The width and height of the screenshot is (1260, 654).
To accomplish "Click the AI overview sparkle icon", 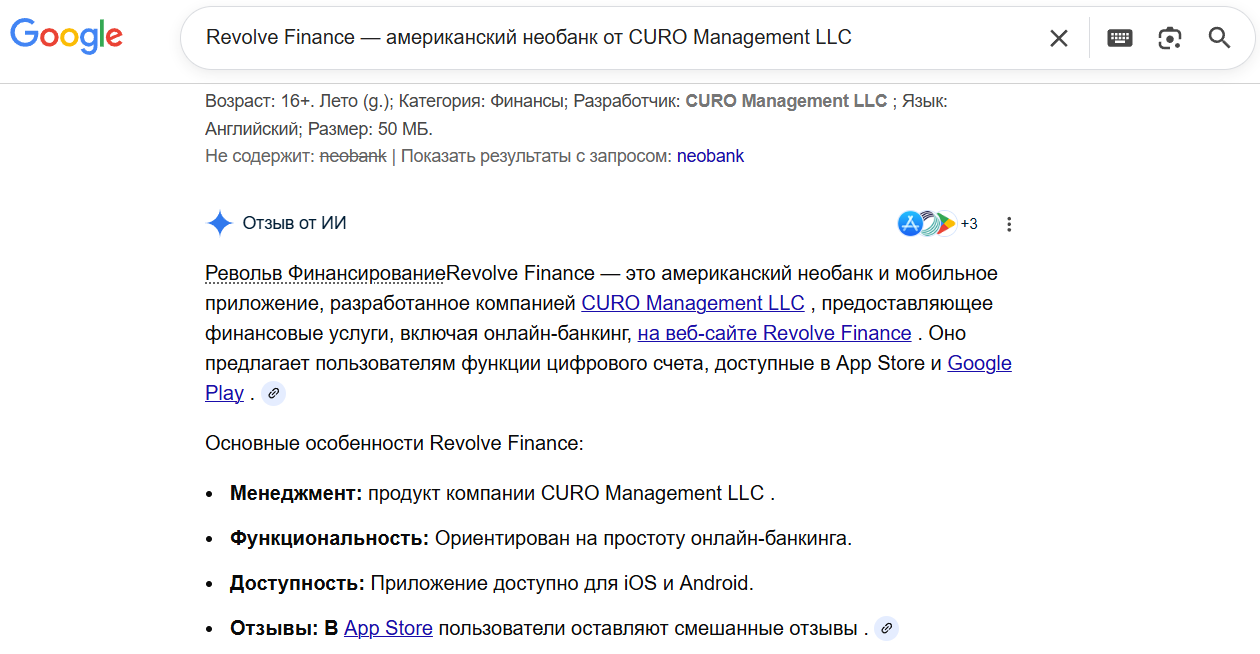I will [x=219, y=223].
